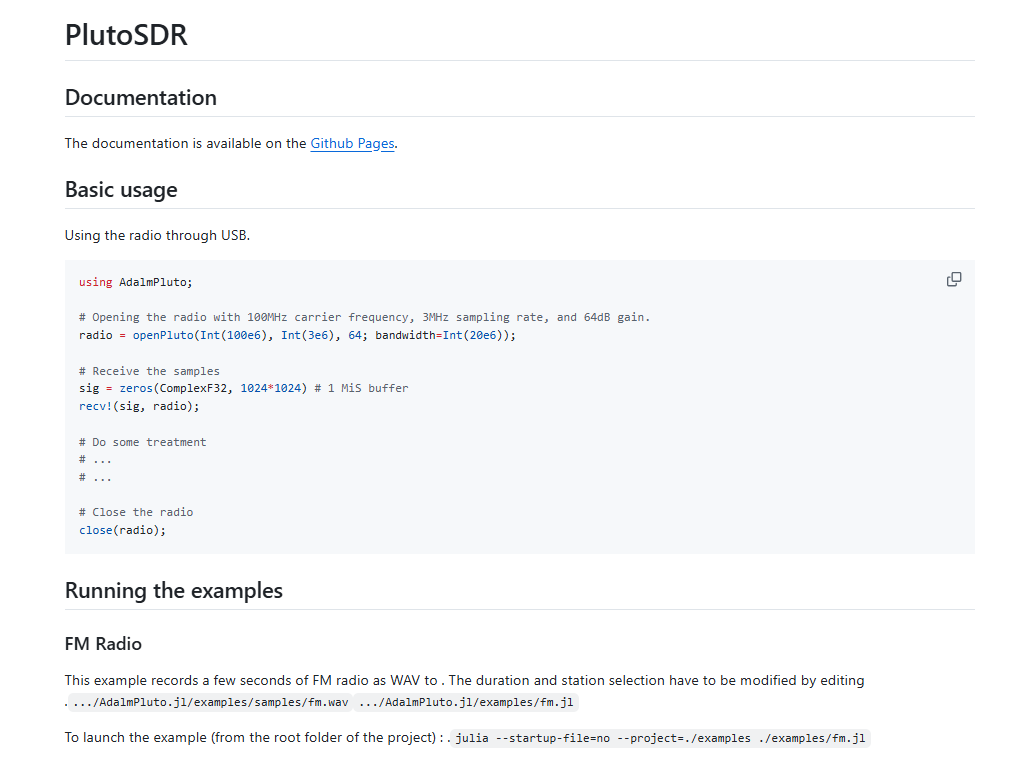This screenshot has height=773, width=1030.
Task: Click the openPluto code line
Action: point(297,336)
